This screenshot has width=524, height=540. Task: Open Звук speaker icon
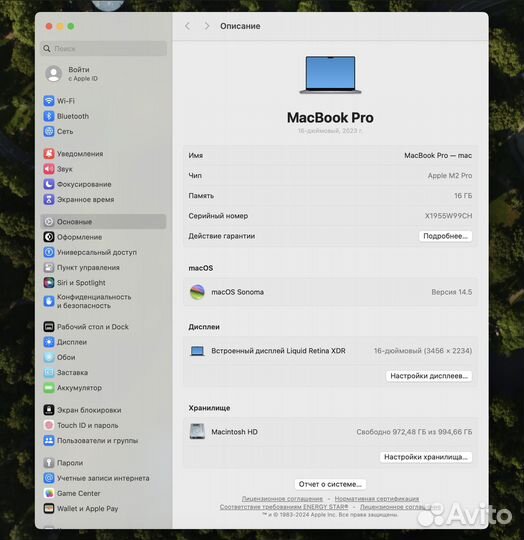pos(49,169)
